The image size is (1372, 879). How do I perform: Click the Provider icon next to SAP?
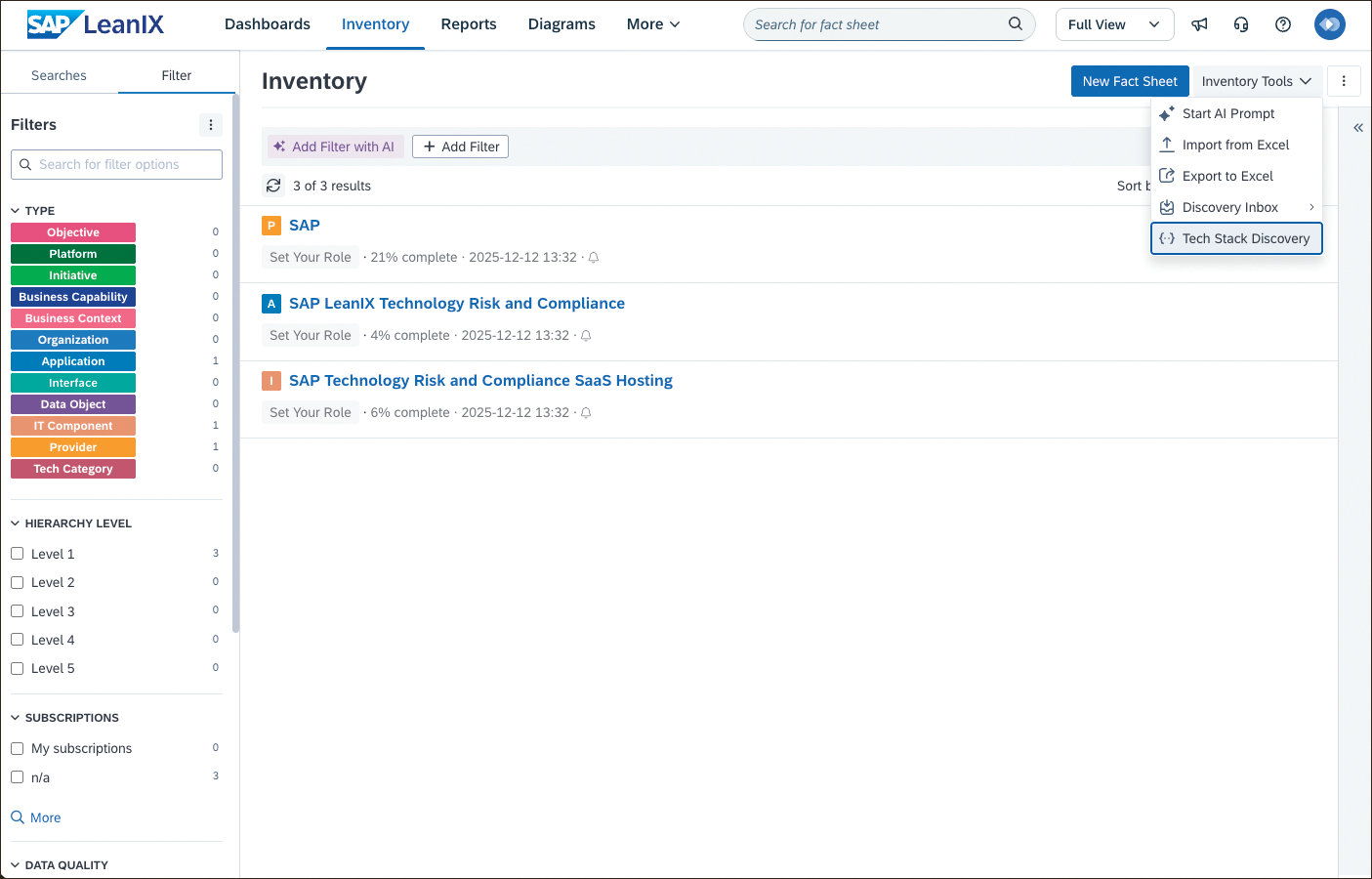point(271,226)
